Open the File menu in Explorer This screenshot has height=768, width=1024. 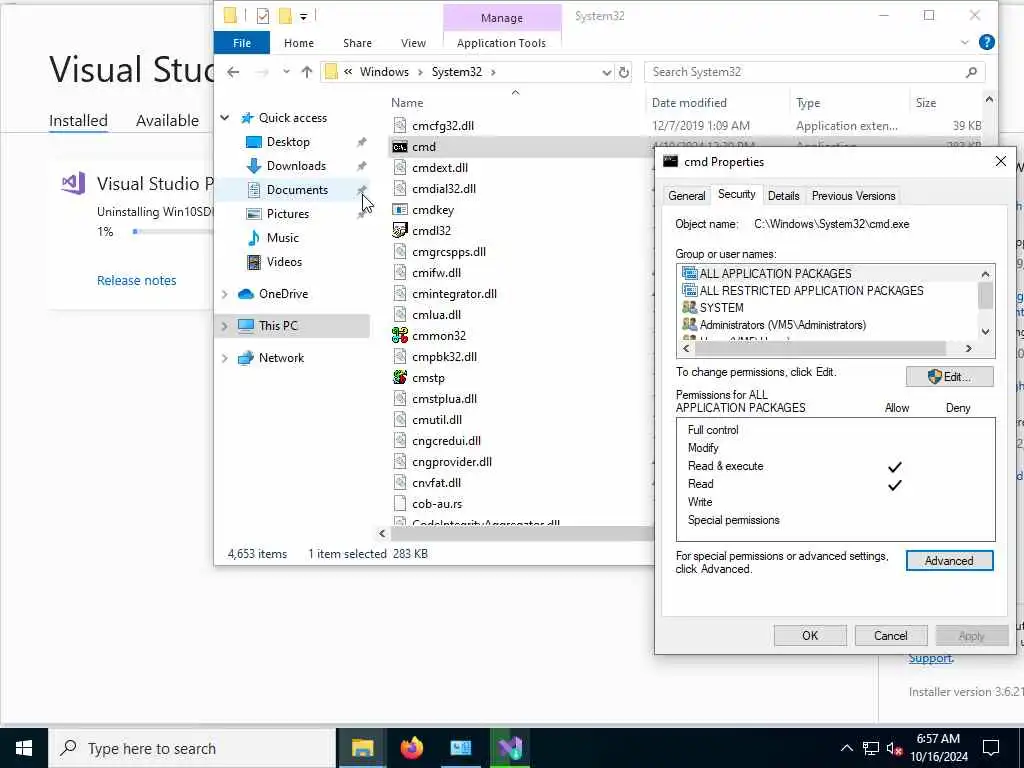[242, 43]
